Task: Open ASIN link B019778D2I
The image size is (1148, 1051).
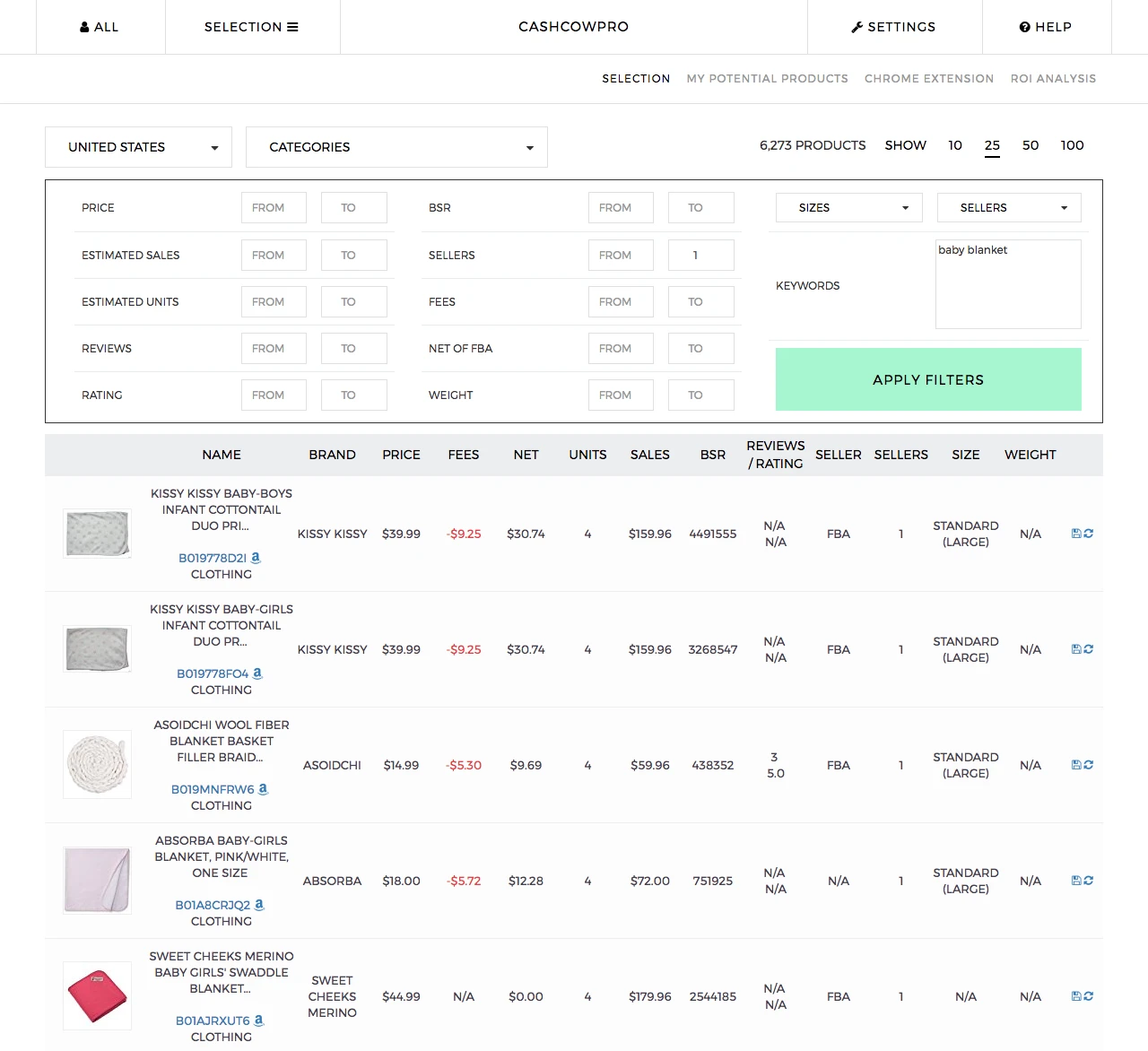Action: pyautogui.click(x=213, y=558)
